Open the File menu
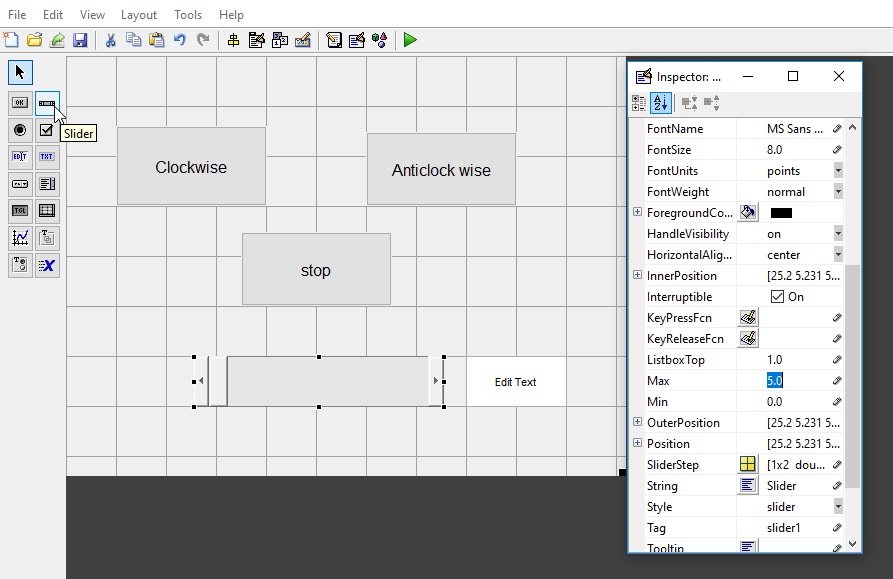The height and width of the screenshot is (579, 893). (17, 15)
